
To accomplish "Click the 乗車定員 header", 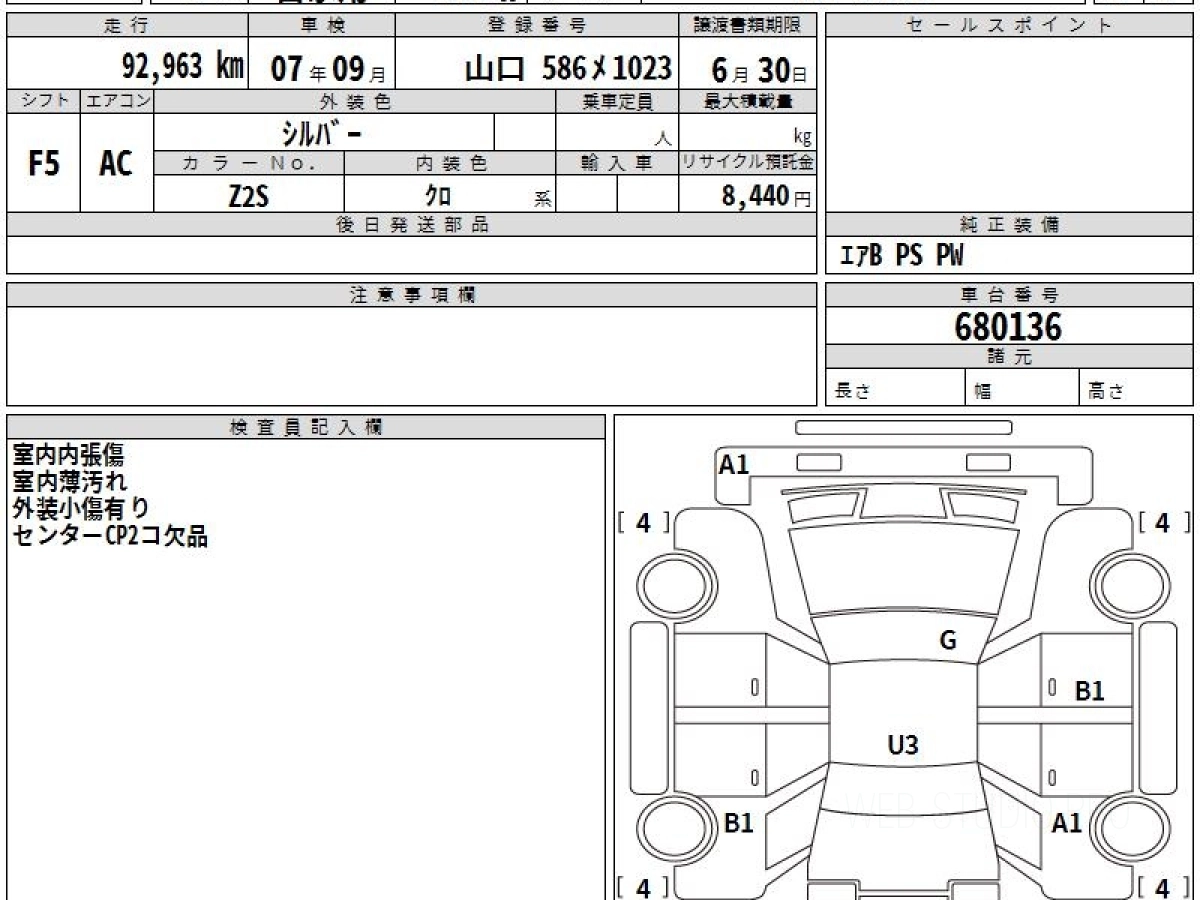I will click(x=617, y=101).
